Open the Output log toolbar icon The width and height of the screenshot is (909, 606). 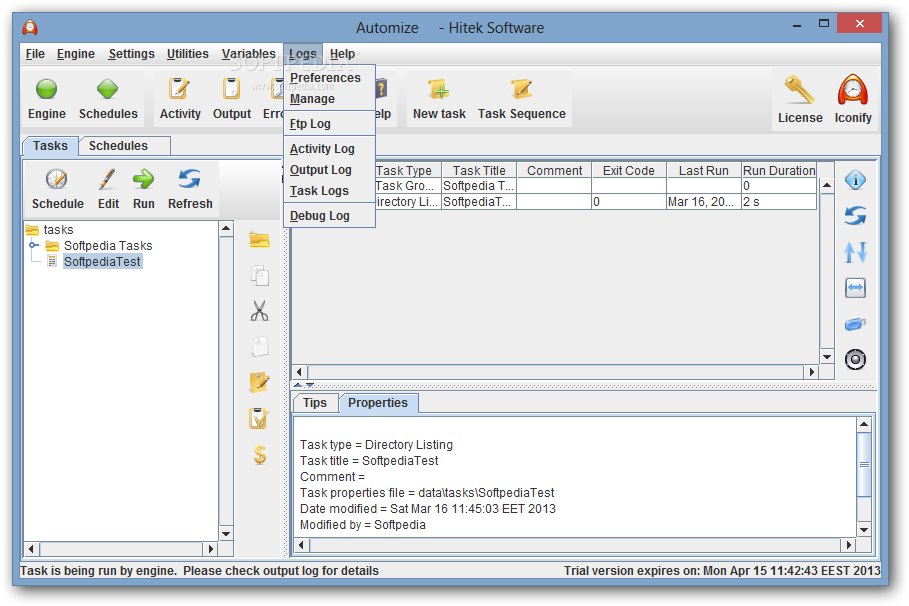pos(231,89)
